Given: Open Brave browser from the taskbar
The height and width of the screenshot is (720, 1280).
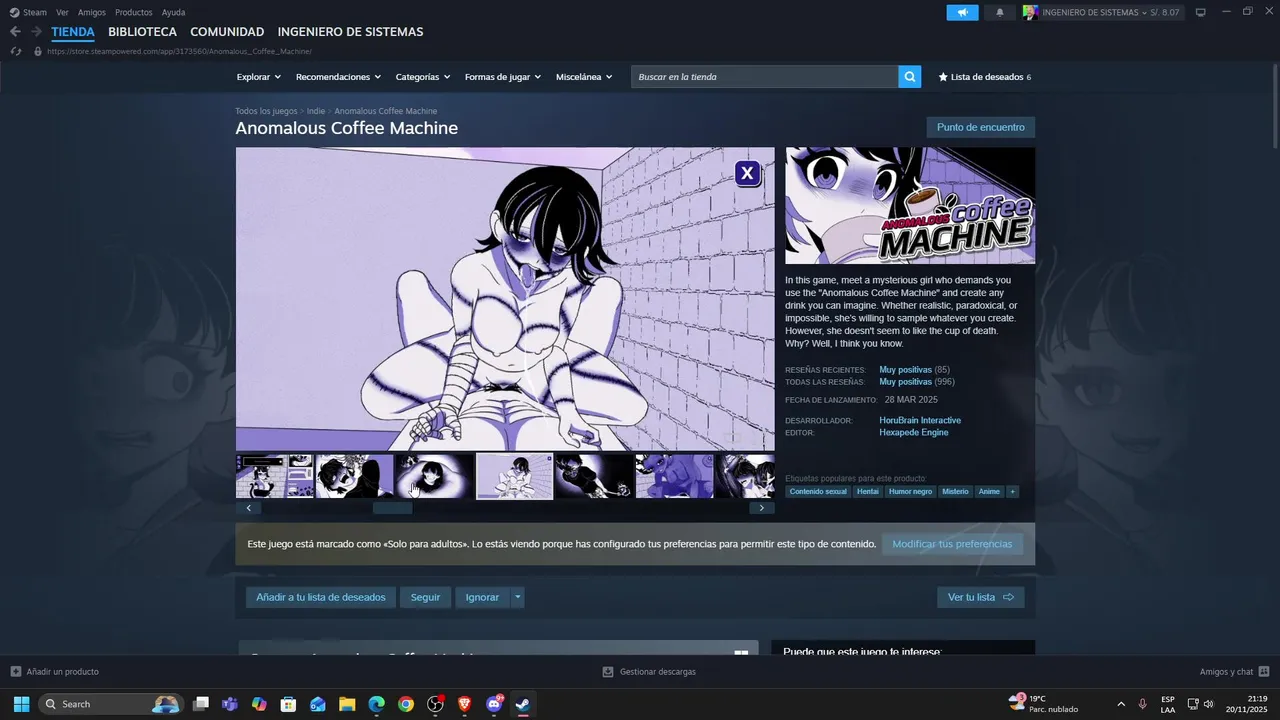Looking at the screenshot, I should (x=465, y=704).
